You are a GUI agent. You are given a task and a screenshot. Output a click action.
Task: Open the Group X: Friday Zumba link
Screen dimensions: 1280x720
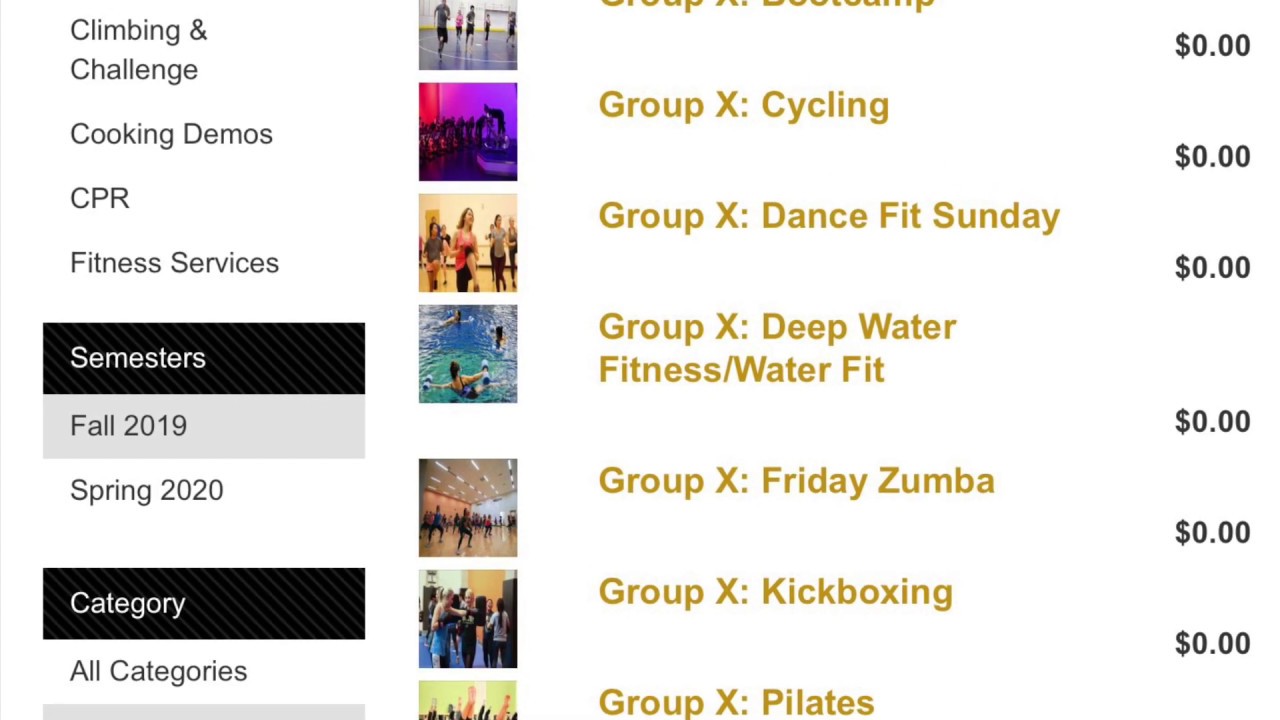click(x=796, y=481)
